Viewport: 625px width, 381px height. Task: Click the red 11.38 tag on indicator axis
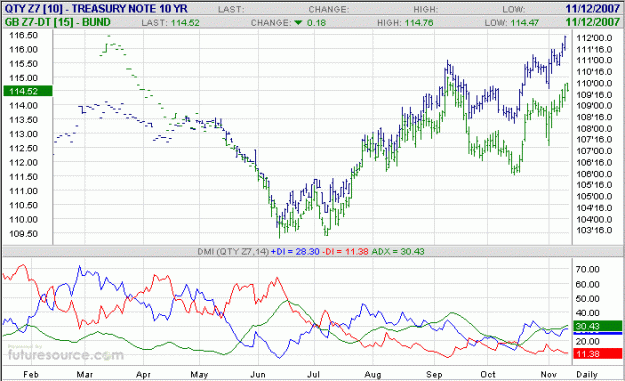[597, 354]
